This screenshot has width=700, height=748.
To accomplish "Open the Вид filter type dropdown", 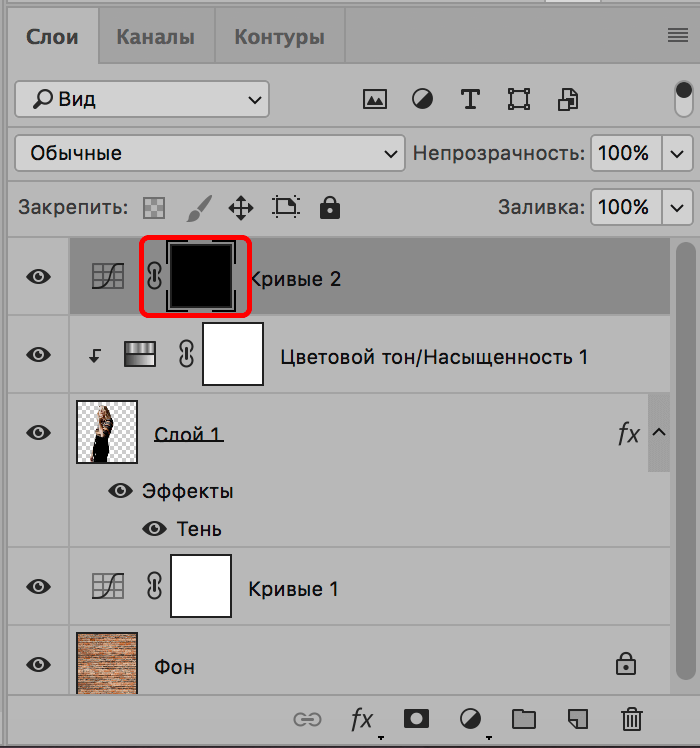I will click(142, 99).
